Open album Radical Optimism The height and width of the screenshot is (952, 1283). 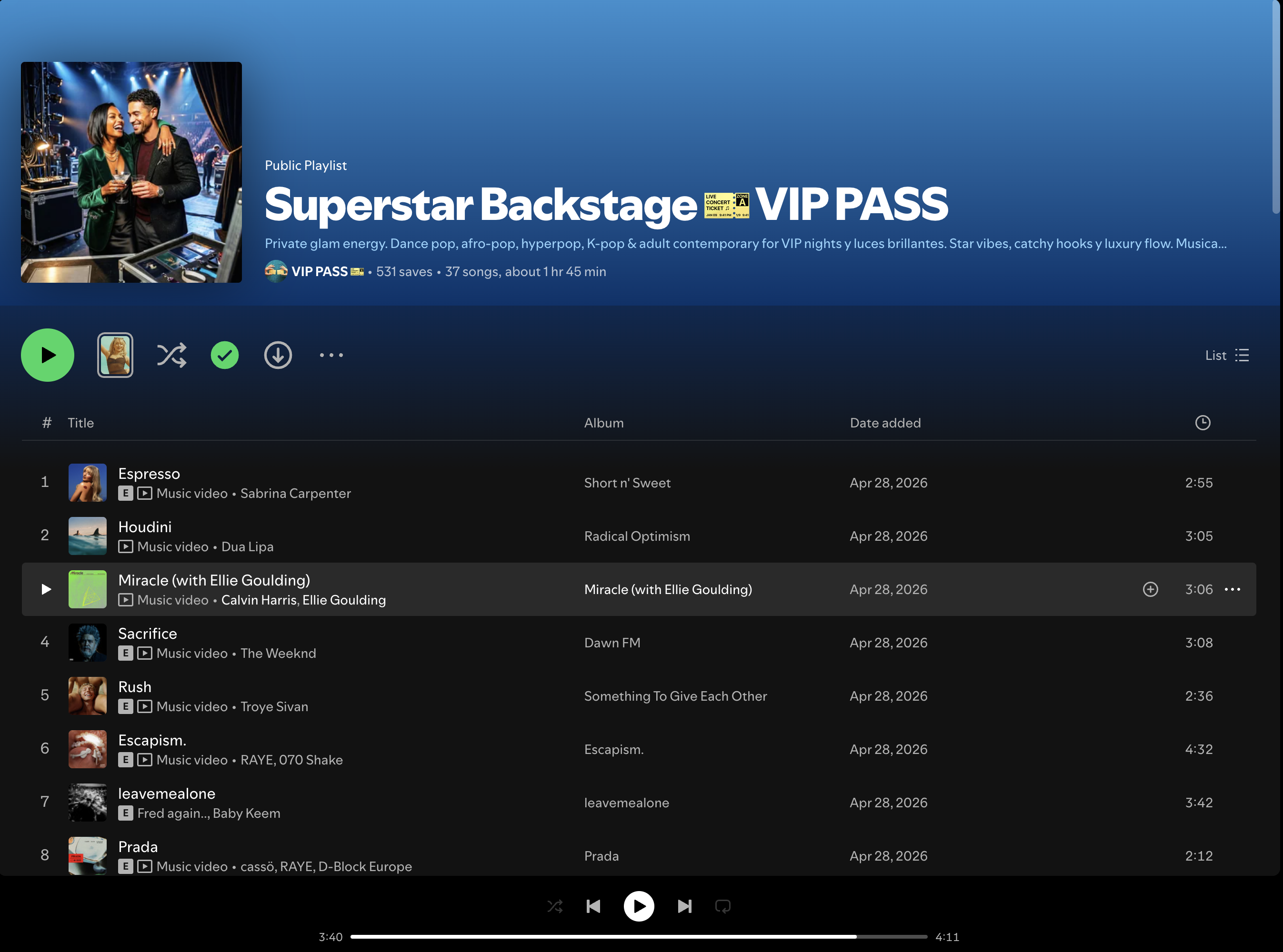637,536
